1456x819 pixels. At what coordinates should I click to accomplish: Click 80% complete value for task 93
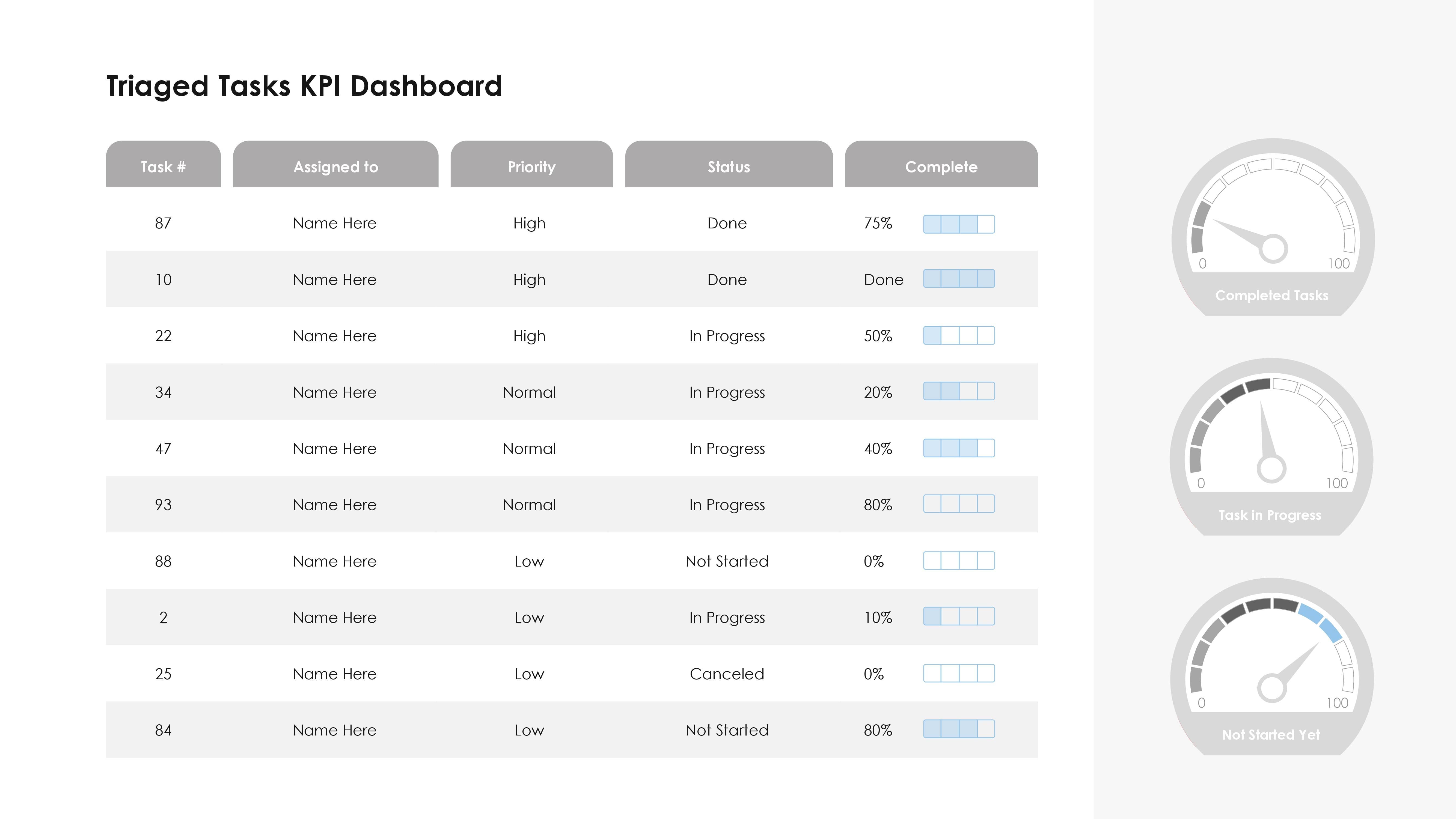coord(878,505)
